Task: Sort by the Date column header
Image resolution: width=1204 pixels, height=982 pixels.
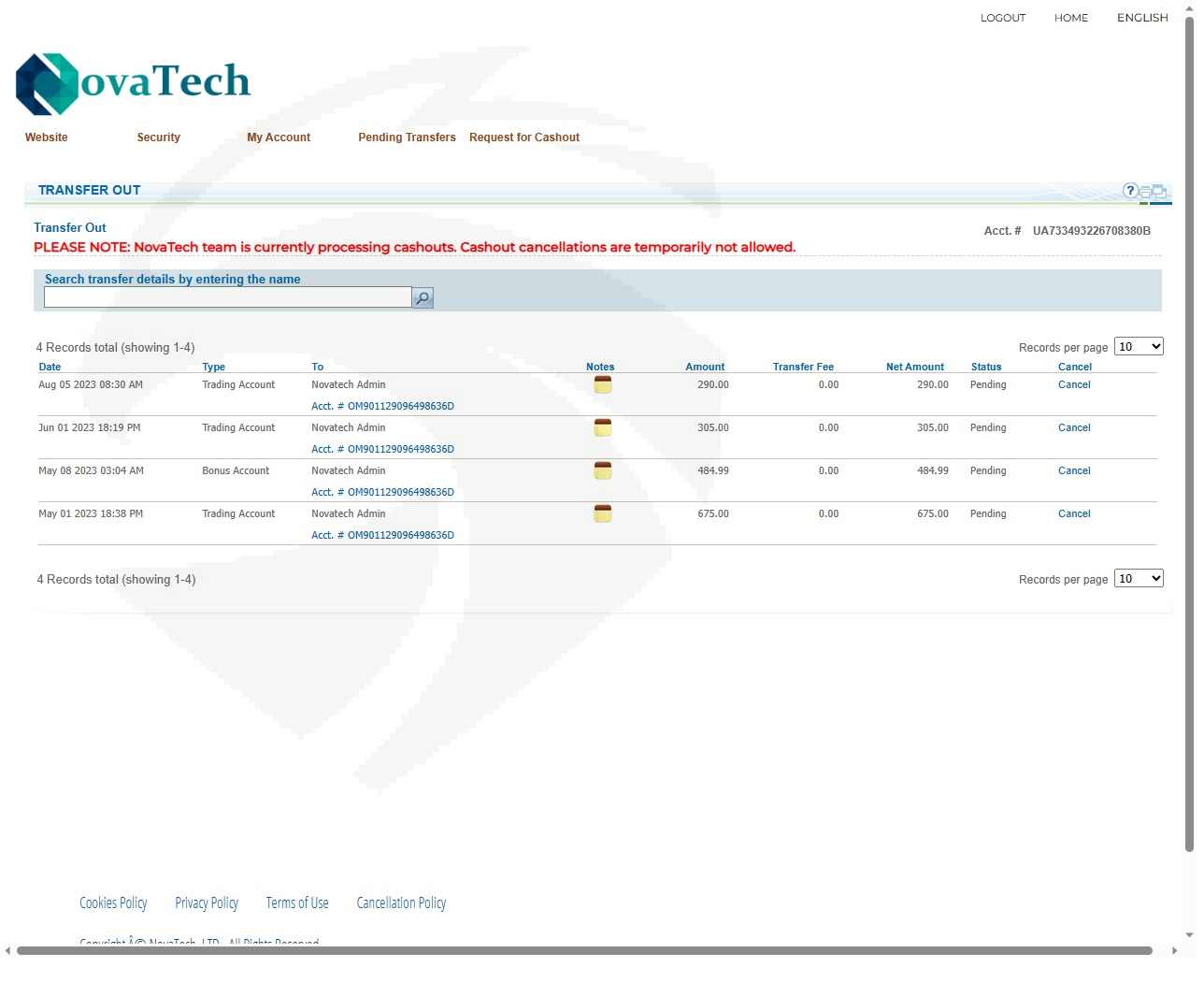Action: pyautogui.click(x=50, y=367)
